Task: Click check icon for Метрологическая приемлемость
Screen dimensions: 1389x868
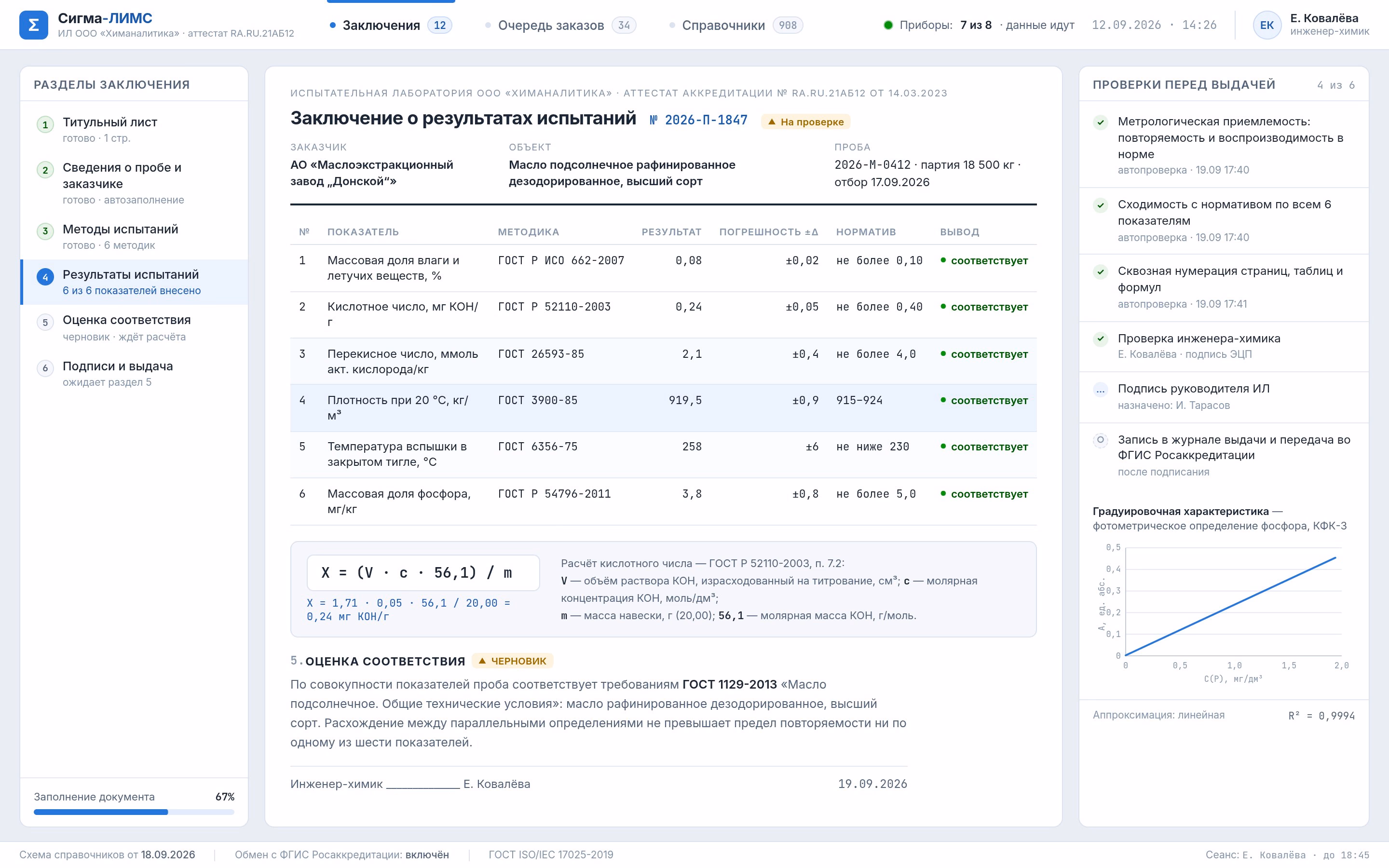Action: pyautogui.click(x=1100, y=122)
